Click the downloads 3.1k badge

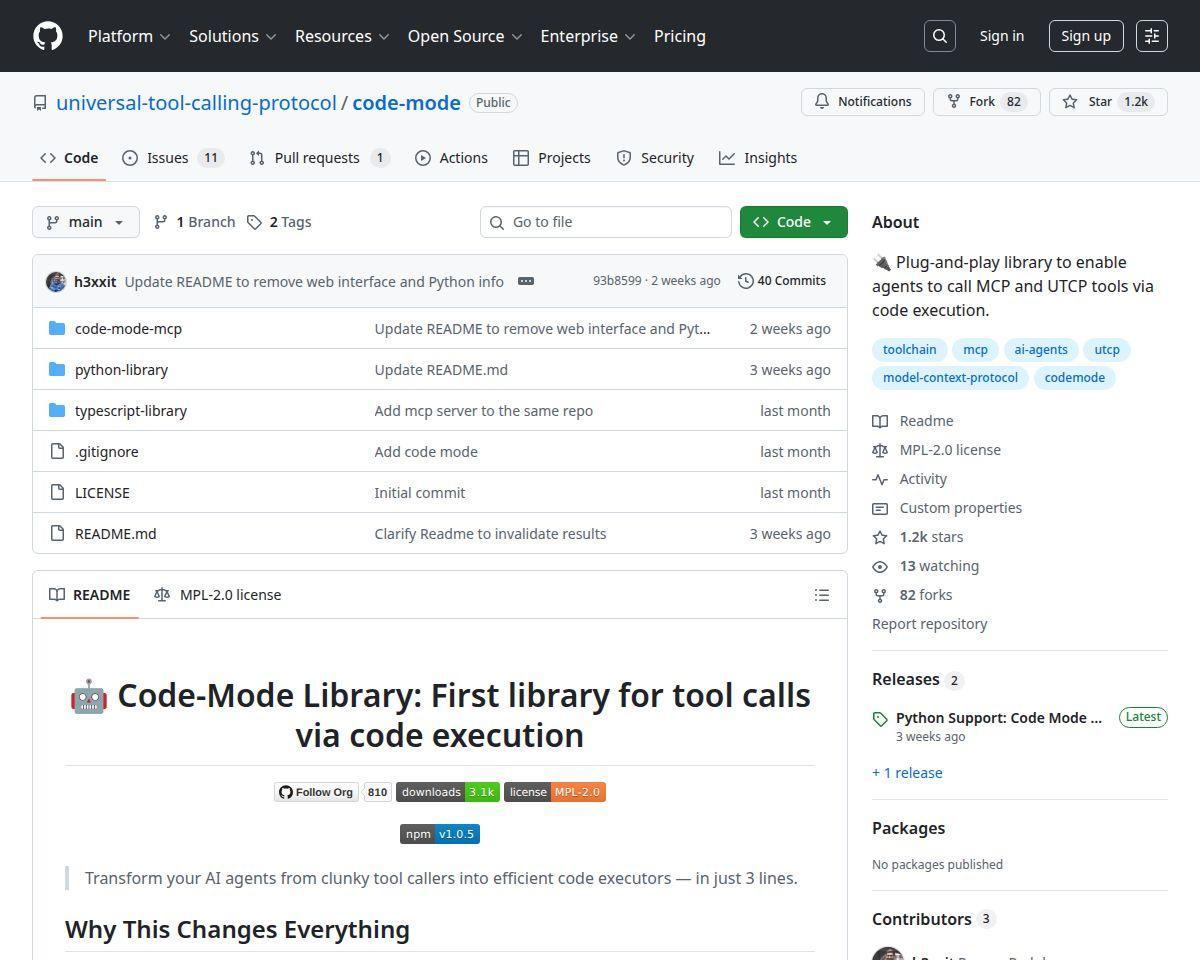tap(447, 792)
